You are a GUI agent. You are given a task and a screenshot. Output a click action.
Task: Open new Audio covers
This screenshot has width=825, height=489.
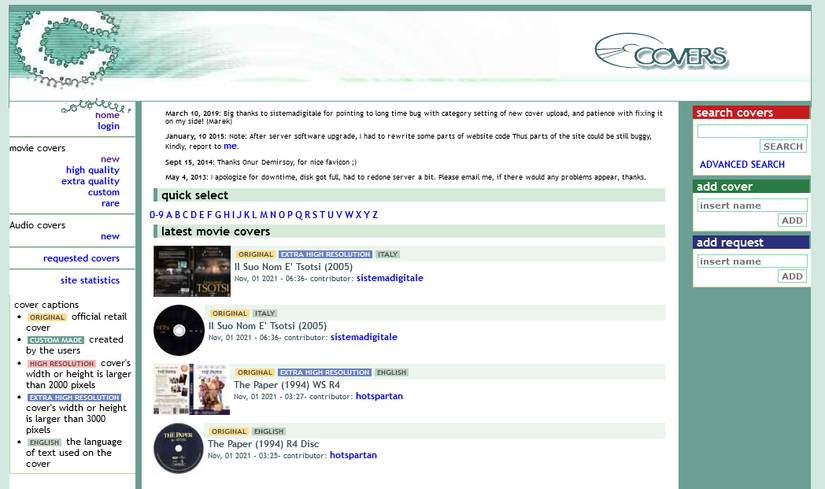coord(110,236)
